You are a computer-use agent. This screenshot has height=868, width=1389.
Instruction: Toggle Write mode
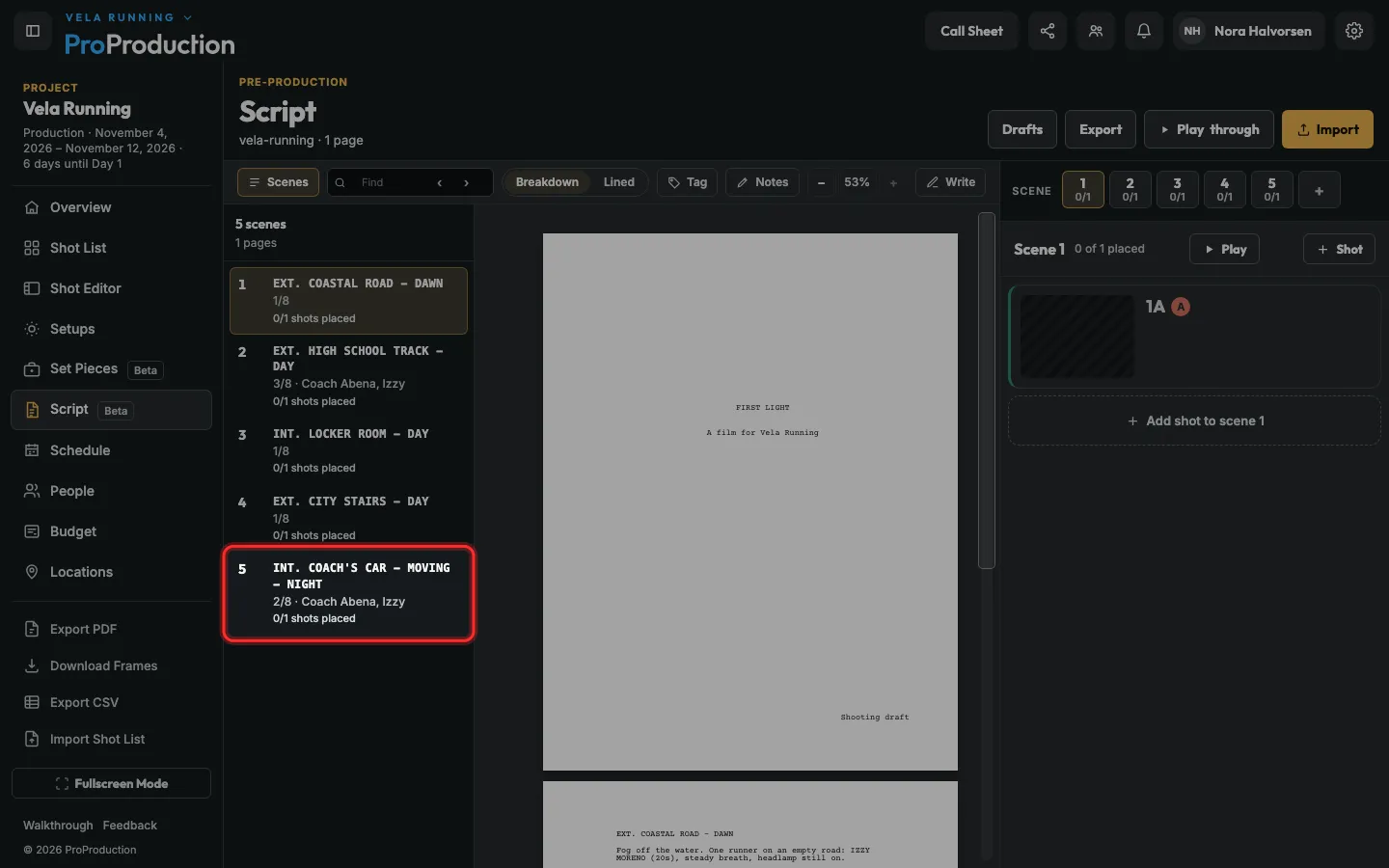tap(950, 182)
